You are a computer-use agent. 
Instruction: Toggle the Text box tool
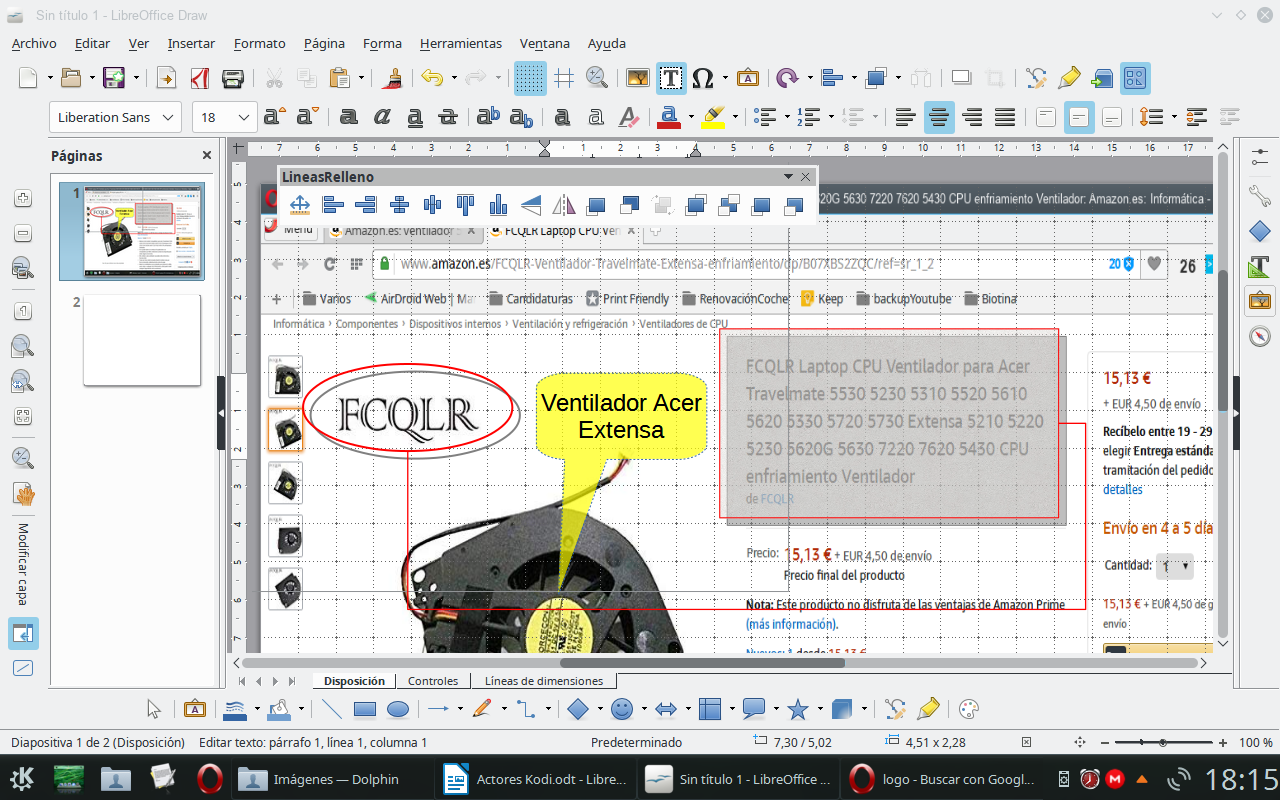(x=670, y=78)
